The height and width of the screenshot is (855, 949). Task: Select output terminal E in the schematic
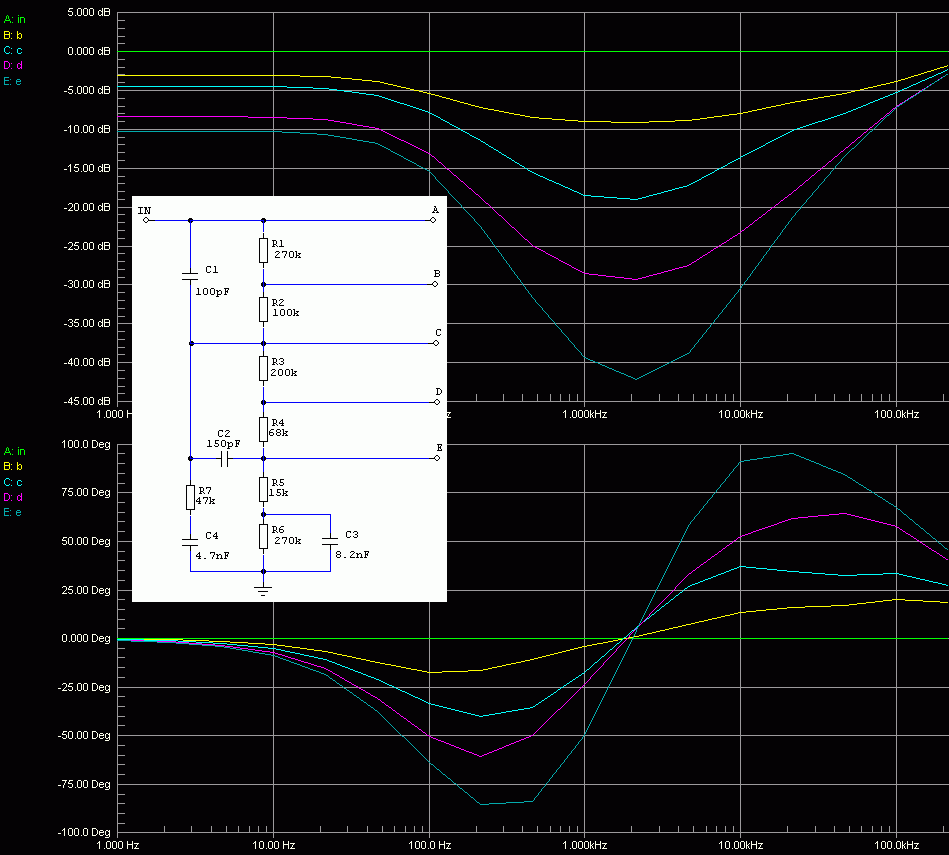coord(438,458)
